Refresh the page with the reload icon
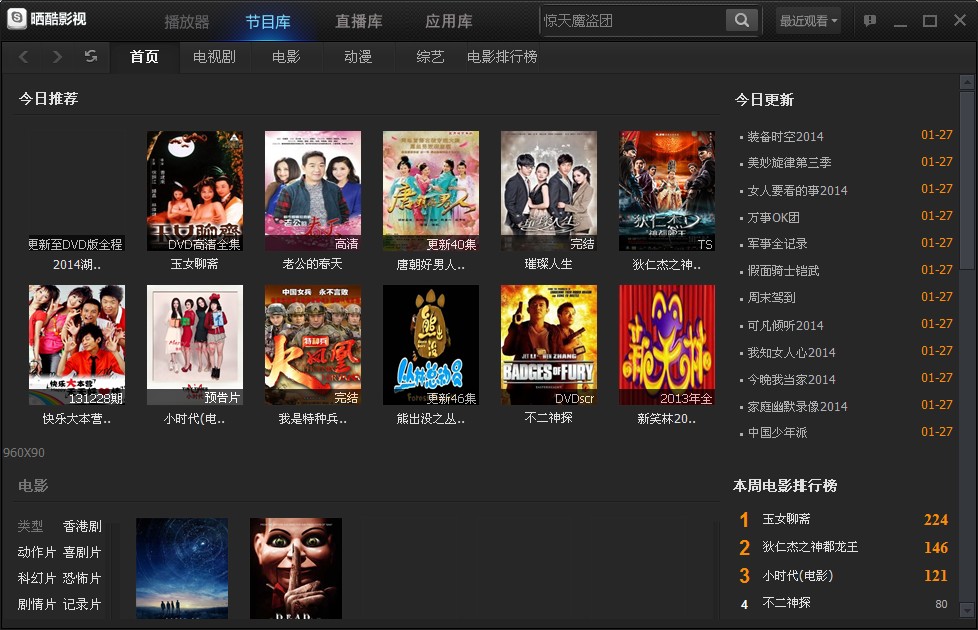 click(x=91, y=56)
